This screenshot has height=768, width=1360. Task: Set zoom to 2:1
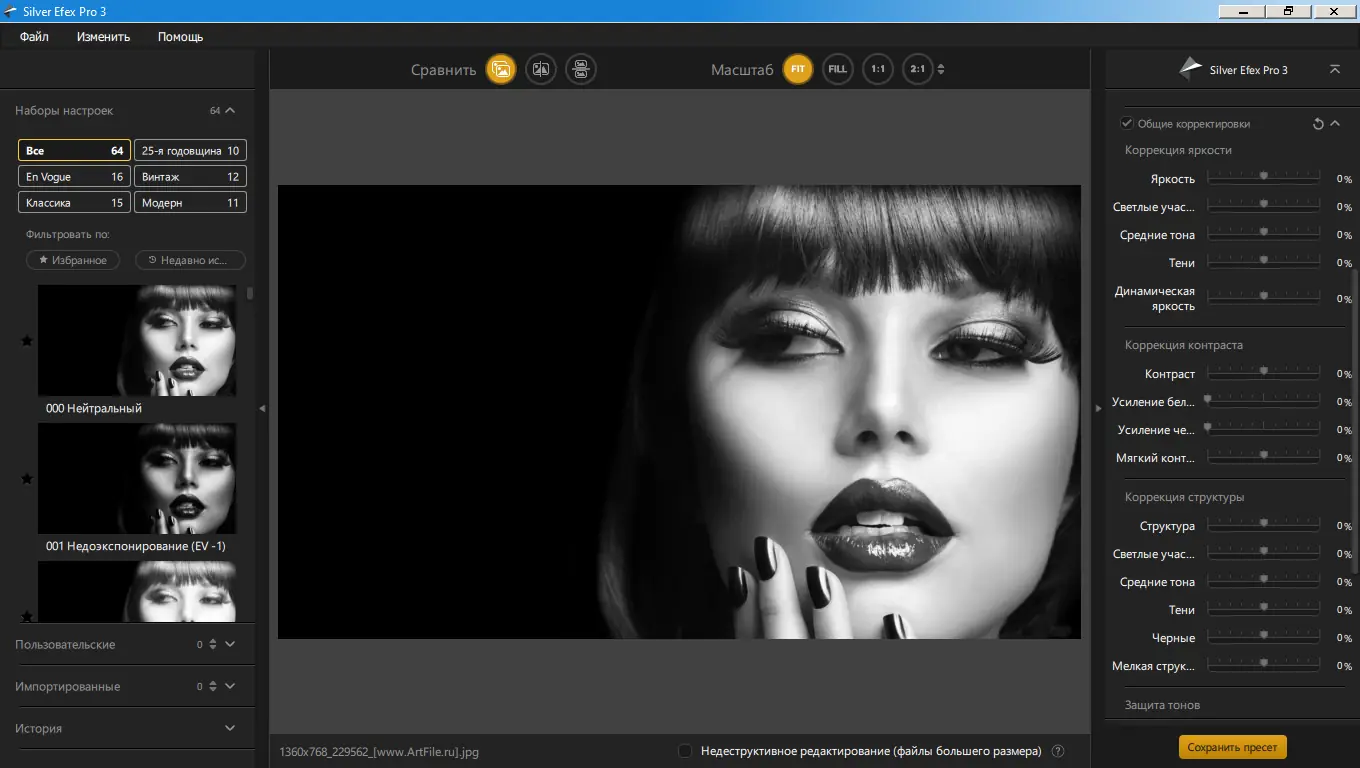(x=917, y=69)
